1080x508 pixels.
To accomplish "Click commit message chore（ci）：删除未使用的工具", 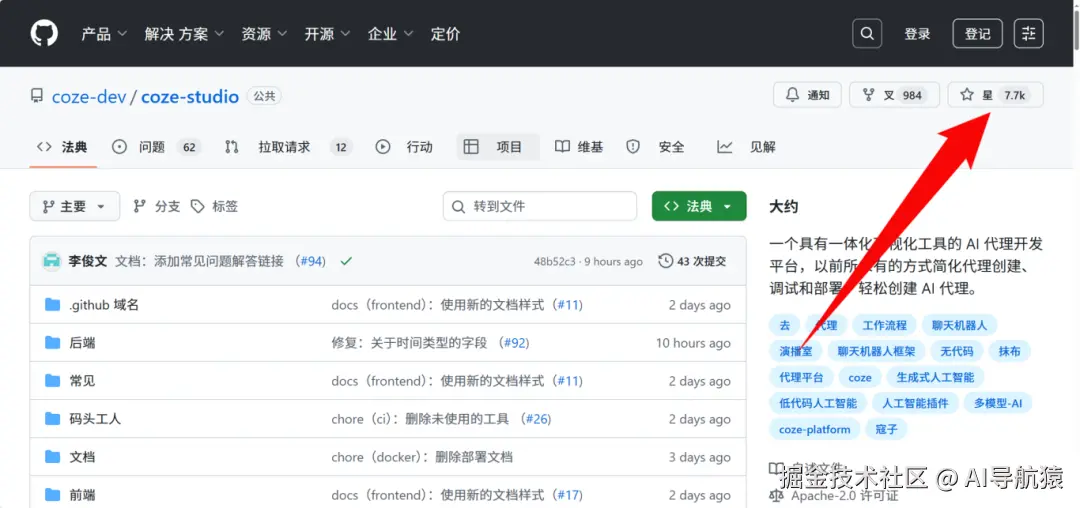I will (420, 419).
